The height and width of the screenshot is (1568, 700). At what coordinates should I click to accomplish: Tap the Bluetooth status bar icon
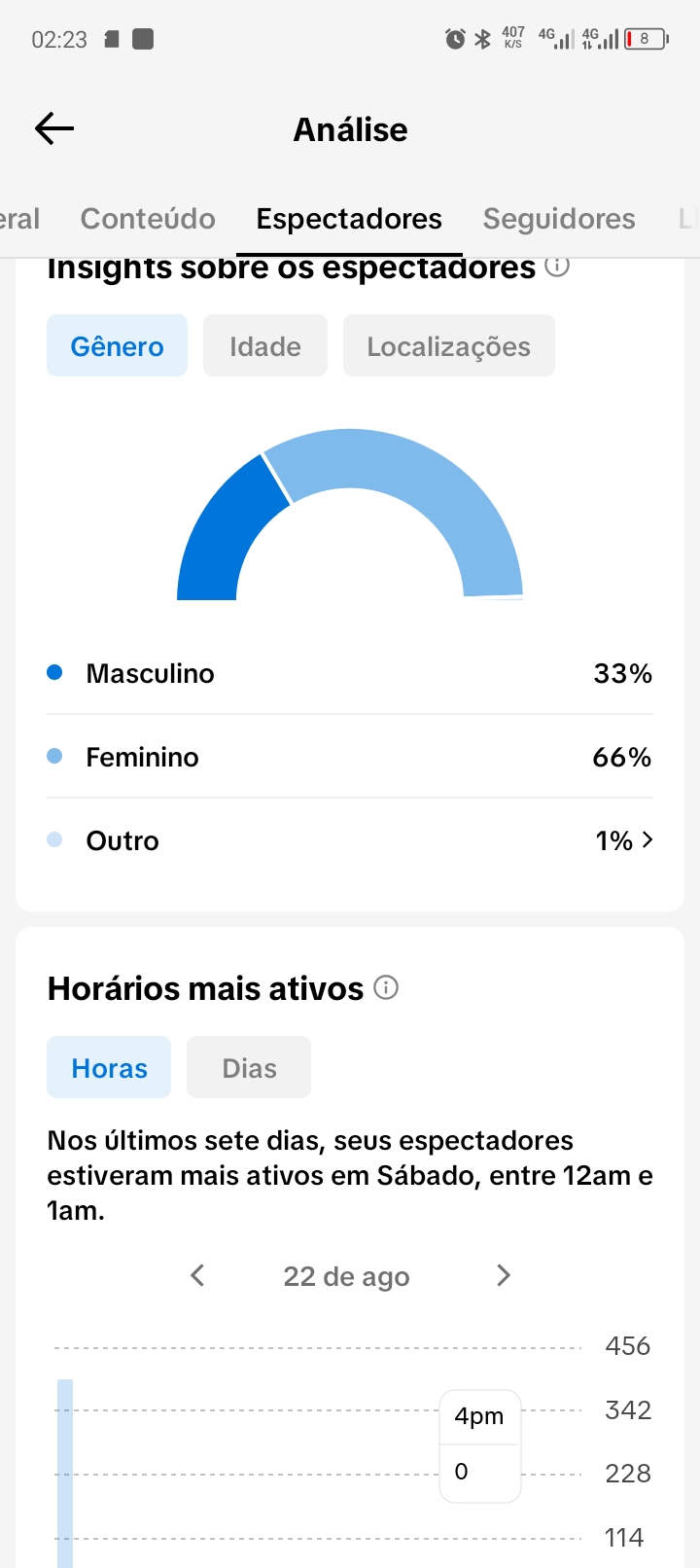point(482,39)
